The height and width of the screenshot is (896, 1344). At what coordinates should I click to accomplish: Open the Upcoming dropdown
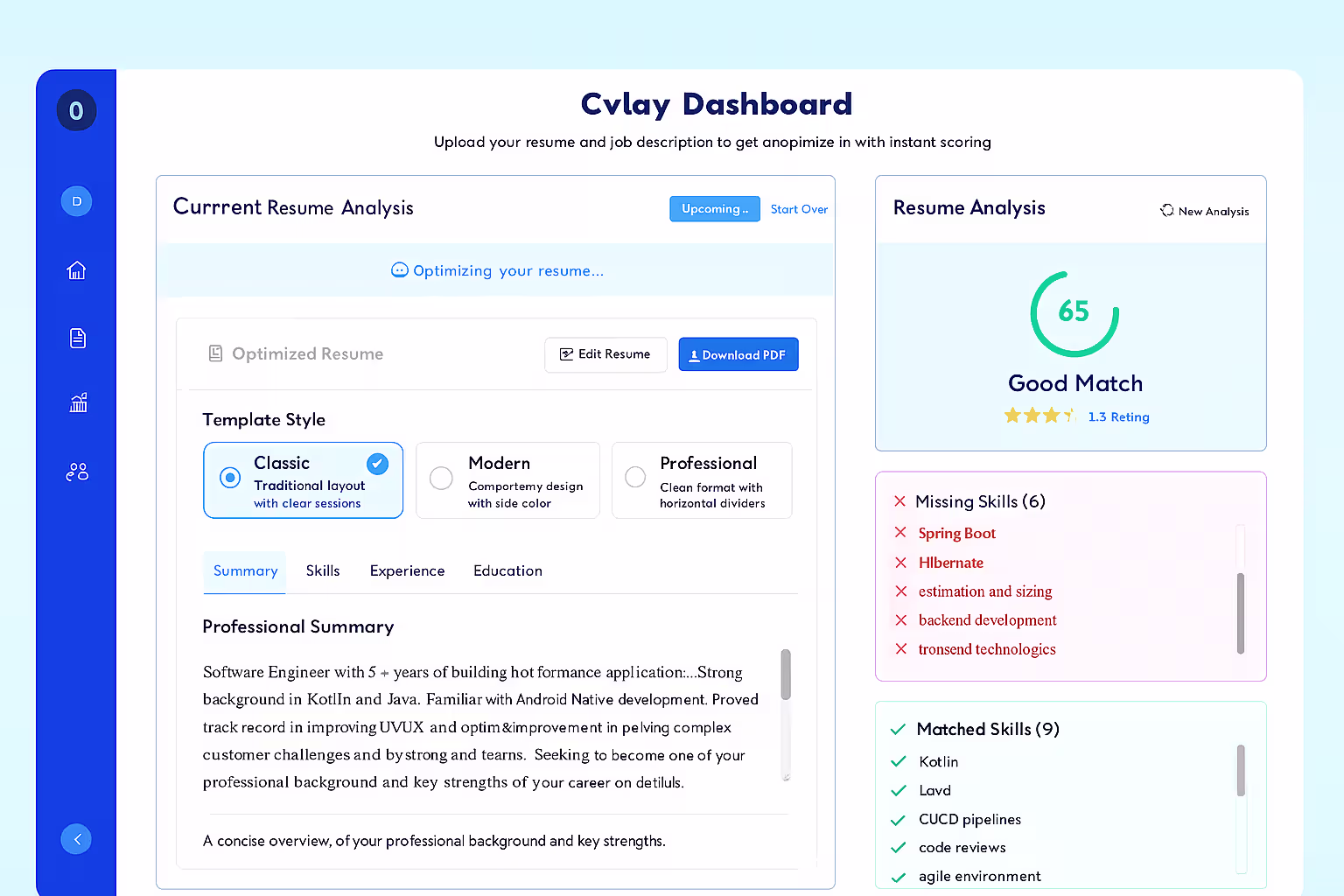point(714,208)
